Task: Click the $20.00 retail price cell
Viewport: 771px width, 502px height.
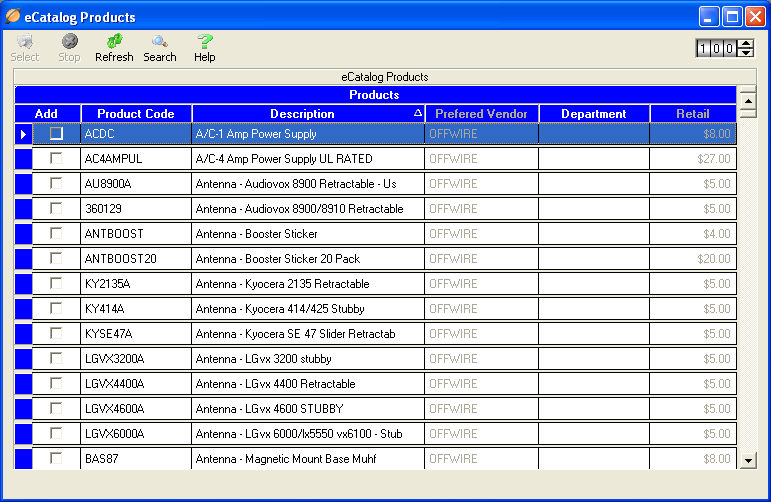Action: [693, 259]
